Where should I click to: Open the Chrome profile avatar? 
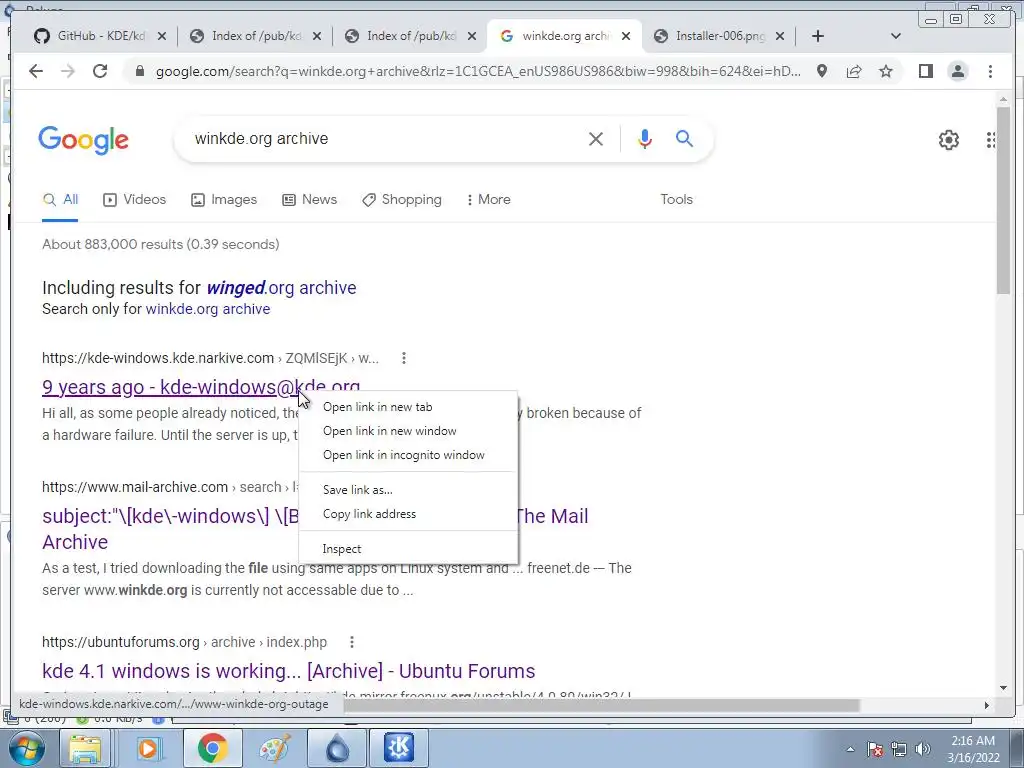click(x=958, y=71)
